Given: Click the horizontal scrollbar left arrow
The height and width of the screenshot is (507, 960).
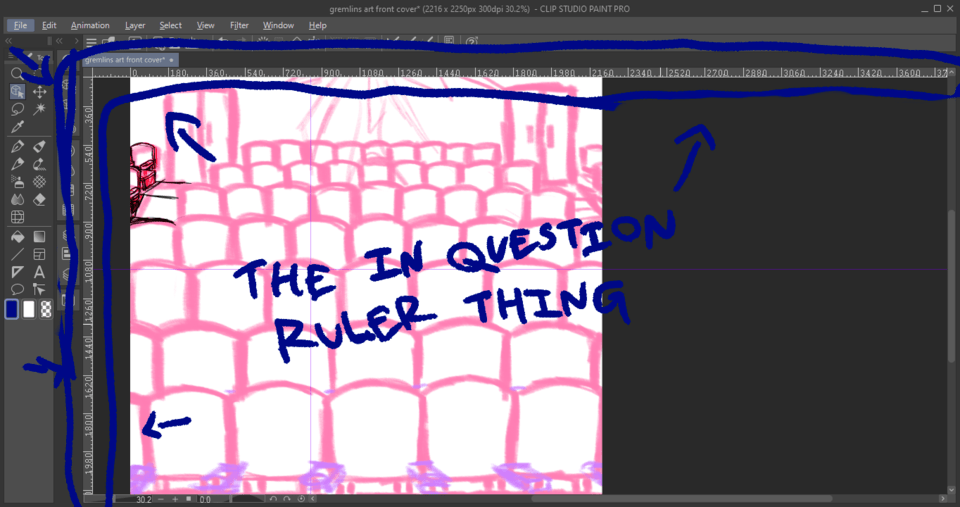Looking at the screenshot, I should [313, 500].
